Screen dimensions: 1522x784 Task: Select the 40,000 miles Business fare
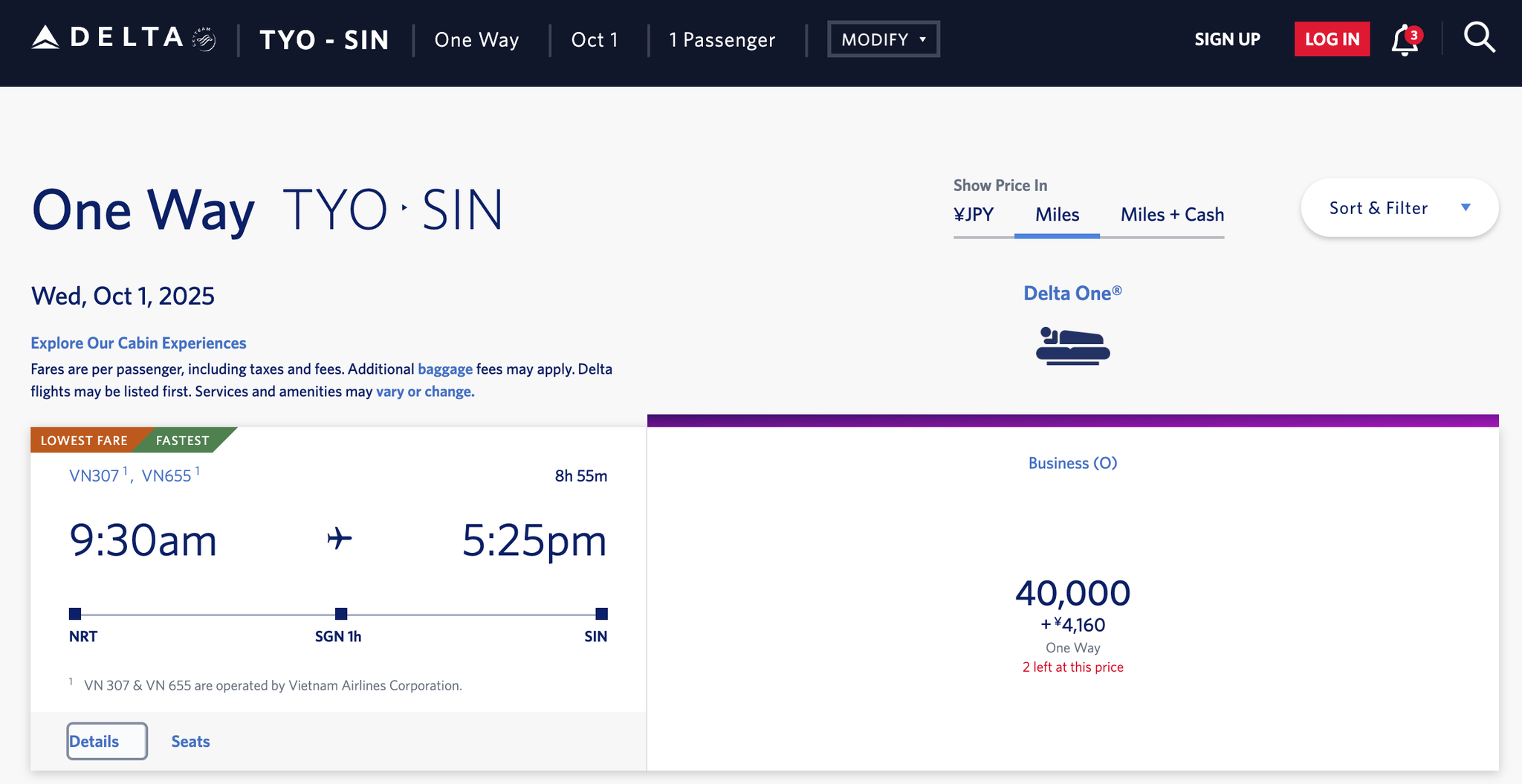(x=1072, y=592)
